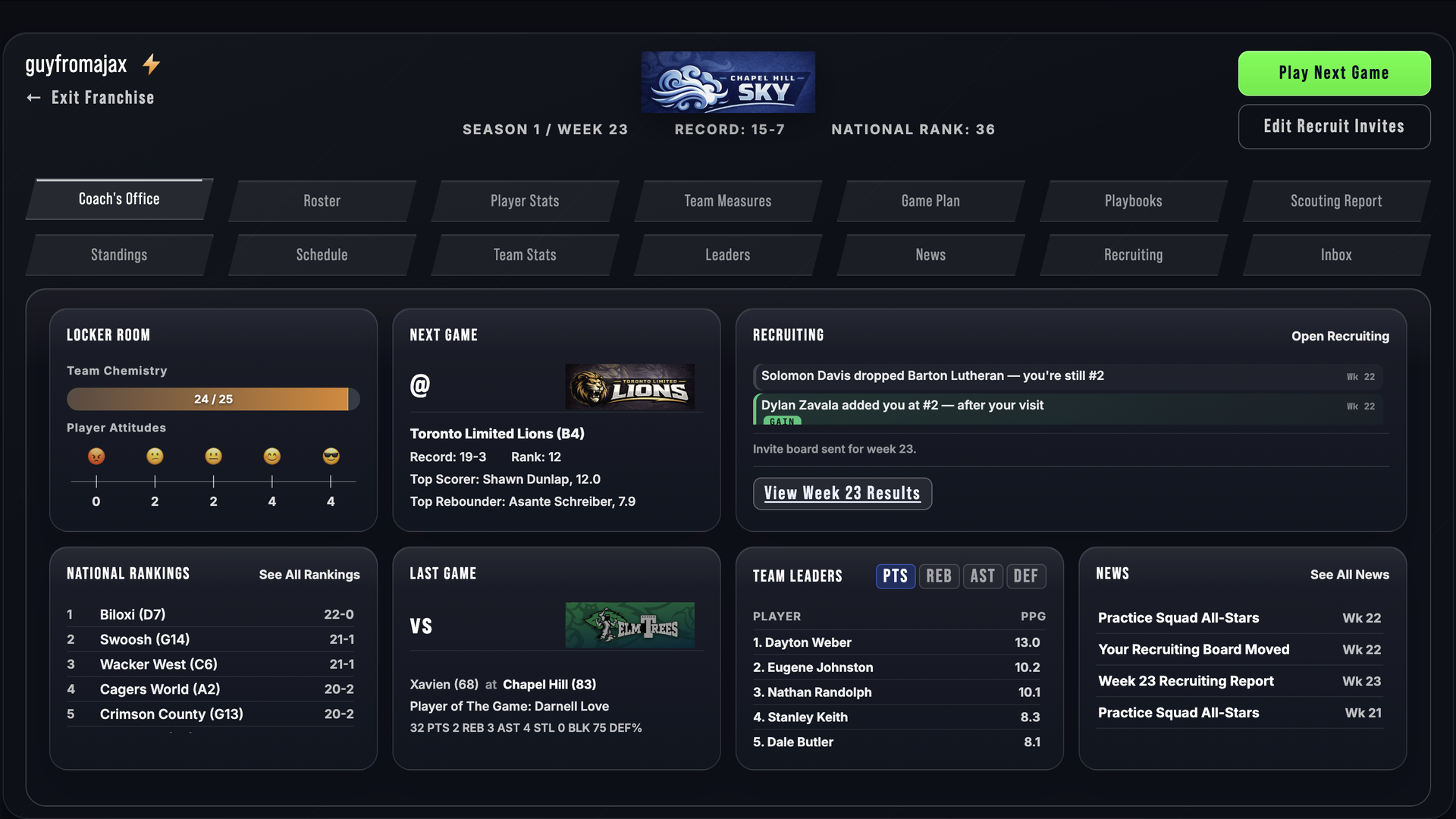This screenshot has height=819, width=1456.
Task: Switch team leaders to AST
Action: (x=983, y=576)
